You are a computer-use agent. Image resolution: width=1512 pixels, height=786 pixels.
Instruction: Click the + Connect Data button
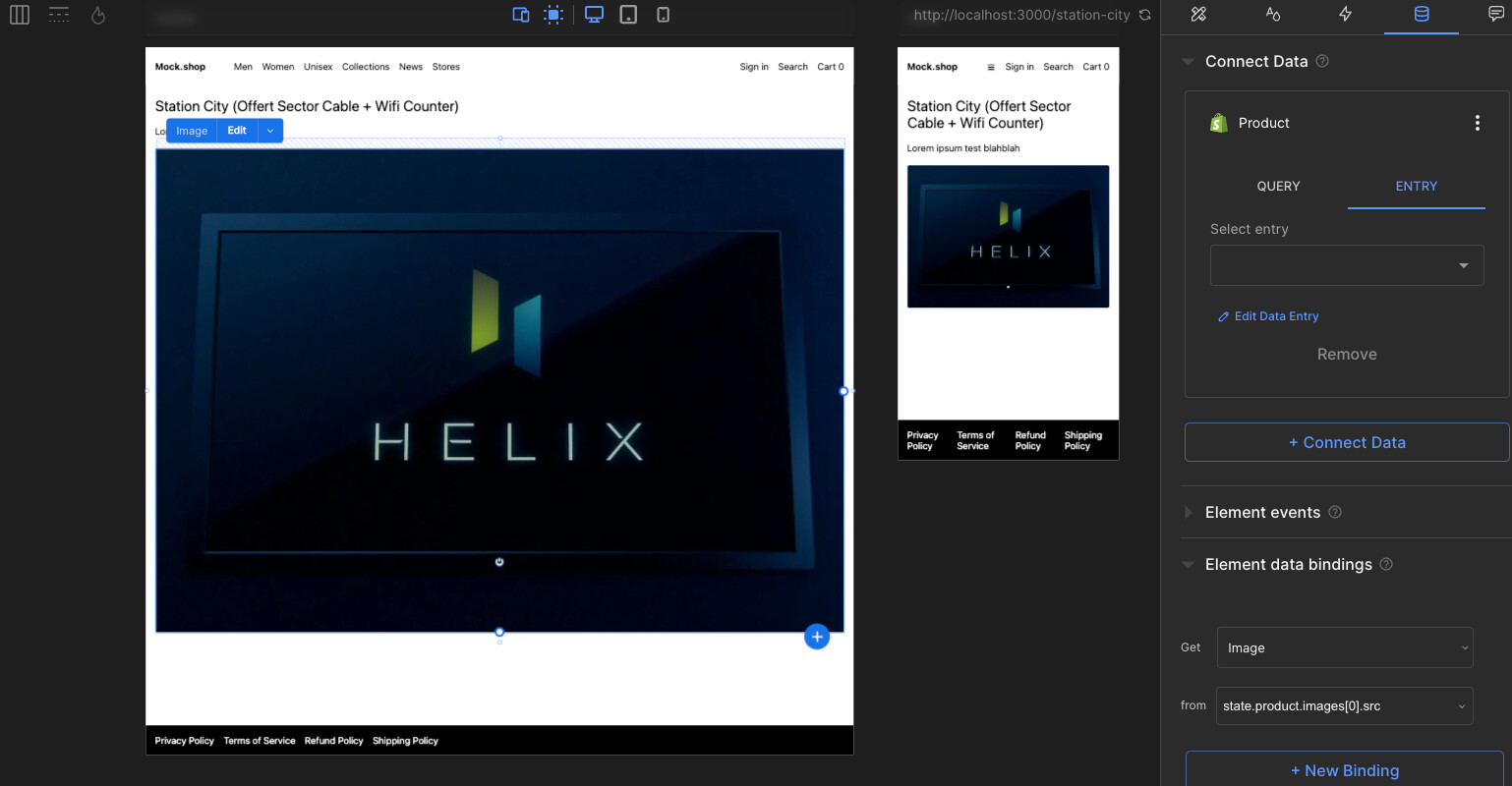coord(1347,442)
